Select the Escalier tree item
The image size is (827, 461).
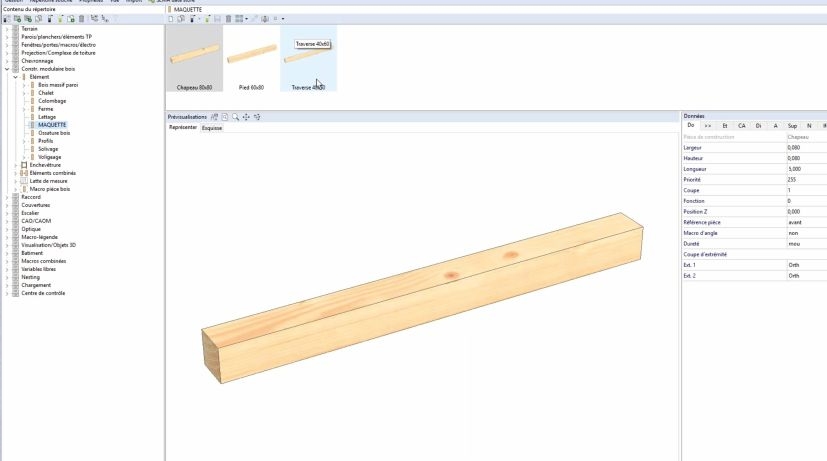point(30,213)
